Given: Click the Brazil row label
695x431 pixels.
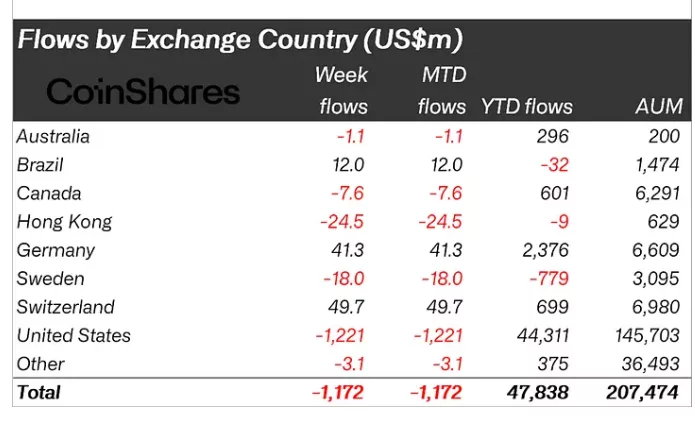Looking at the screenshot, I should (39, 164).
